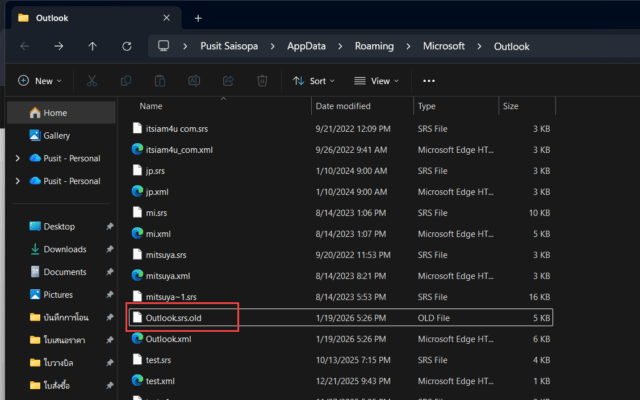Viewport: 640px width, 400px height.
Task: Open the Sort options dropdown
Action: (313, 81)
